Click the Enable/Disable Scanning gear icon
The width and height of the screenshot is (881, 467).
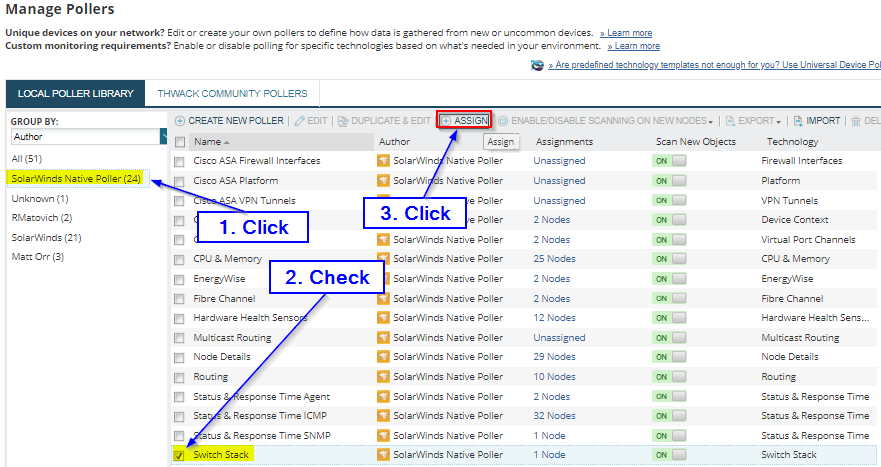(503, 121)
